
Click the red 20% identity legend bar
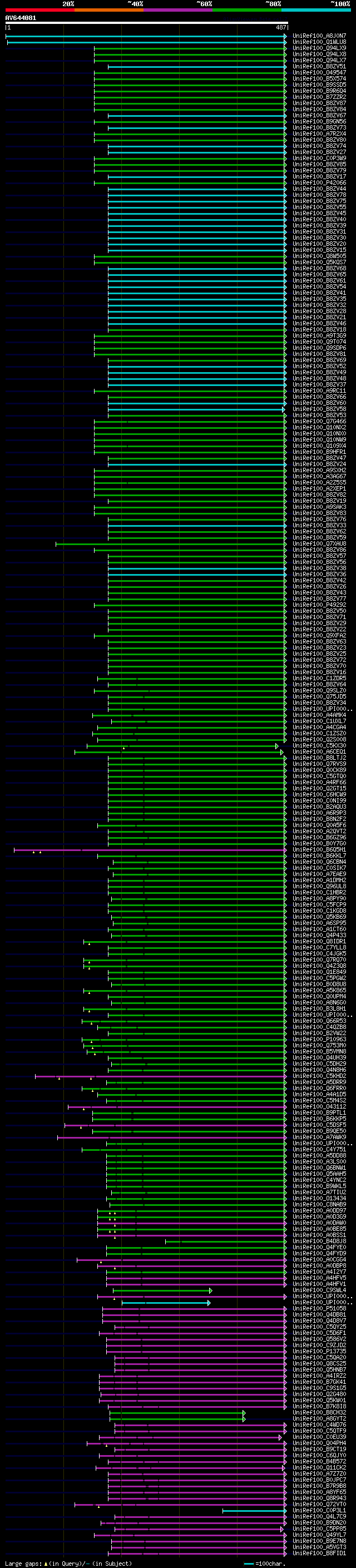pyautogui.click(x=39, y=10)
